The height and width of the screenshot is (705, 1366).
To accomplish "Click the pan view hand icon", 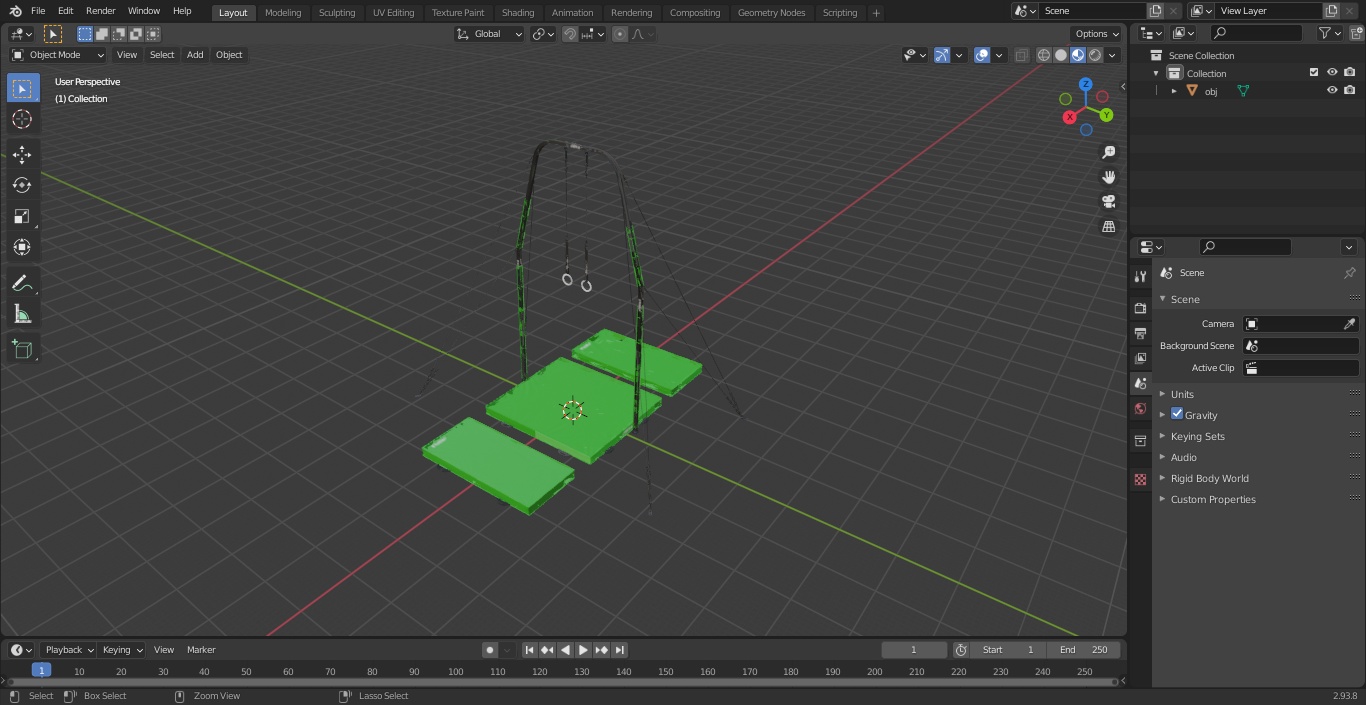I will click(1108, 177).
